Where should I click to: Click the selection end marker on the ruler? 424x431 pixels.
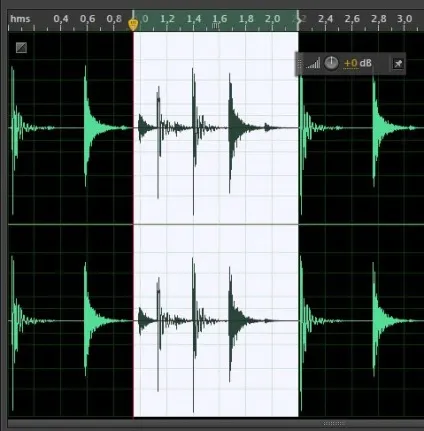pos(299,20)
